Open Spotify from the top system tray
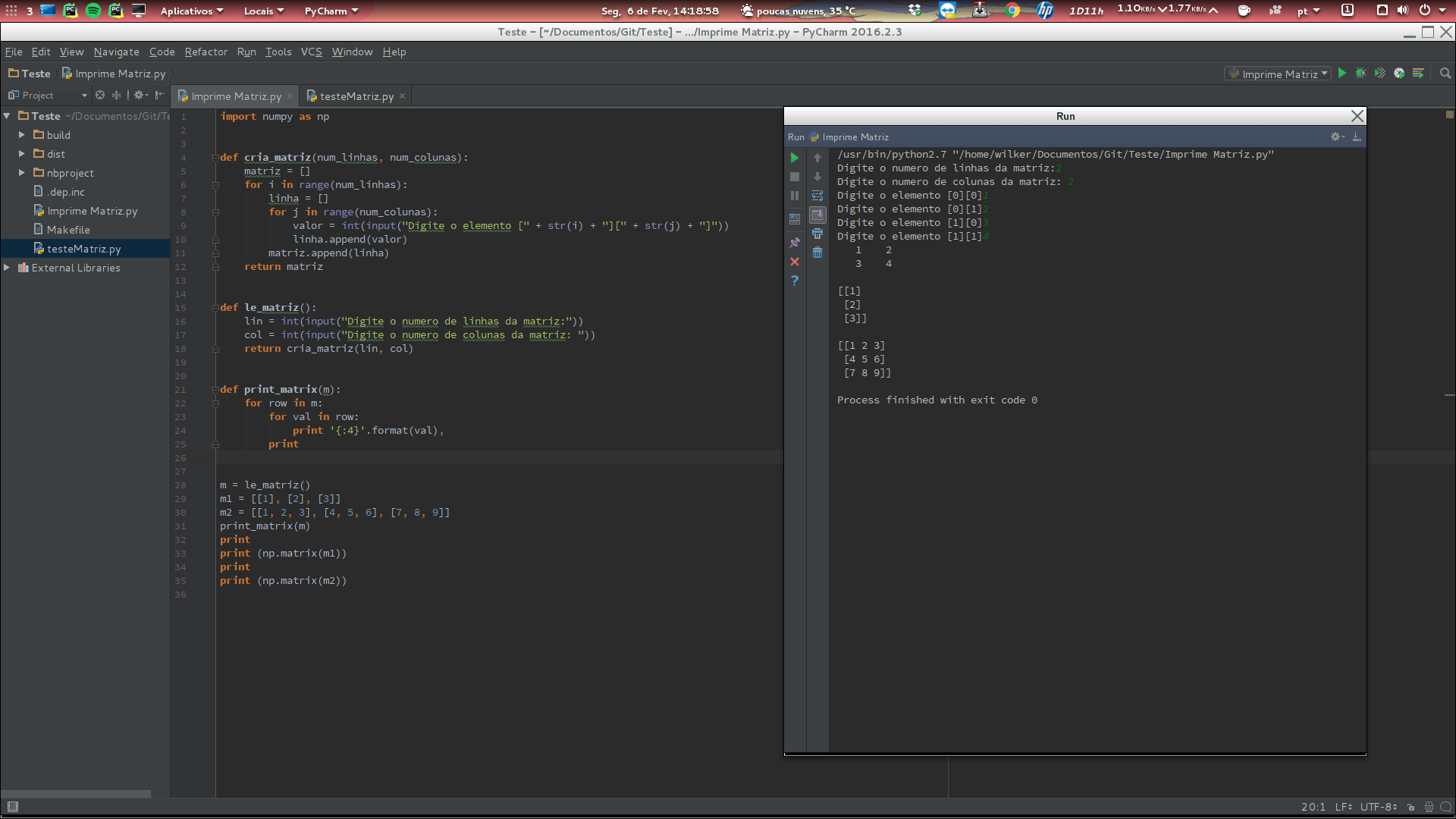1456x819 pixels. pyautogui.click(x=93, y=11)
